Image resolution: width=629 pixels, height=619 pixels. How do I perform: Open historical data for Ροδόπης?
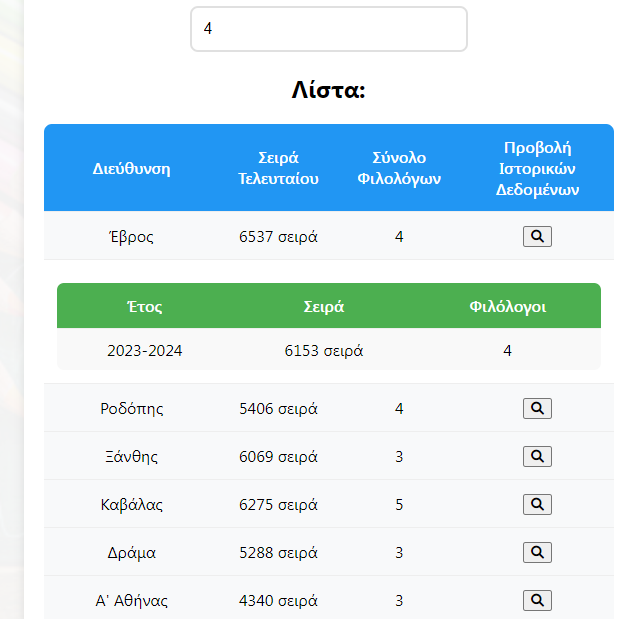pos(537,408)
